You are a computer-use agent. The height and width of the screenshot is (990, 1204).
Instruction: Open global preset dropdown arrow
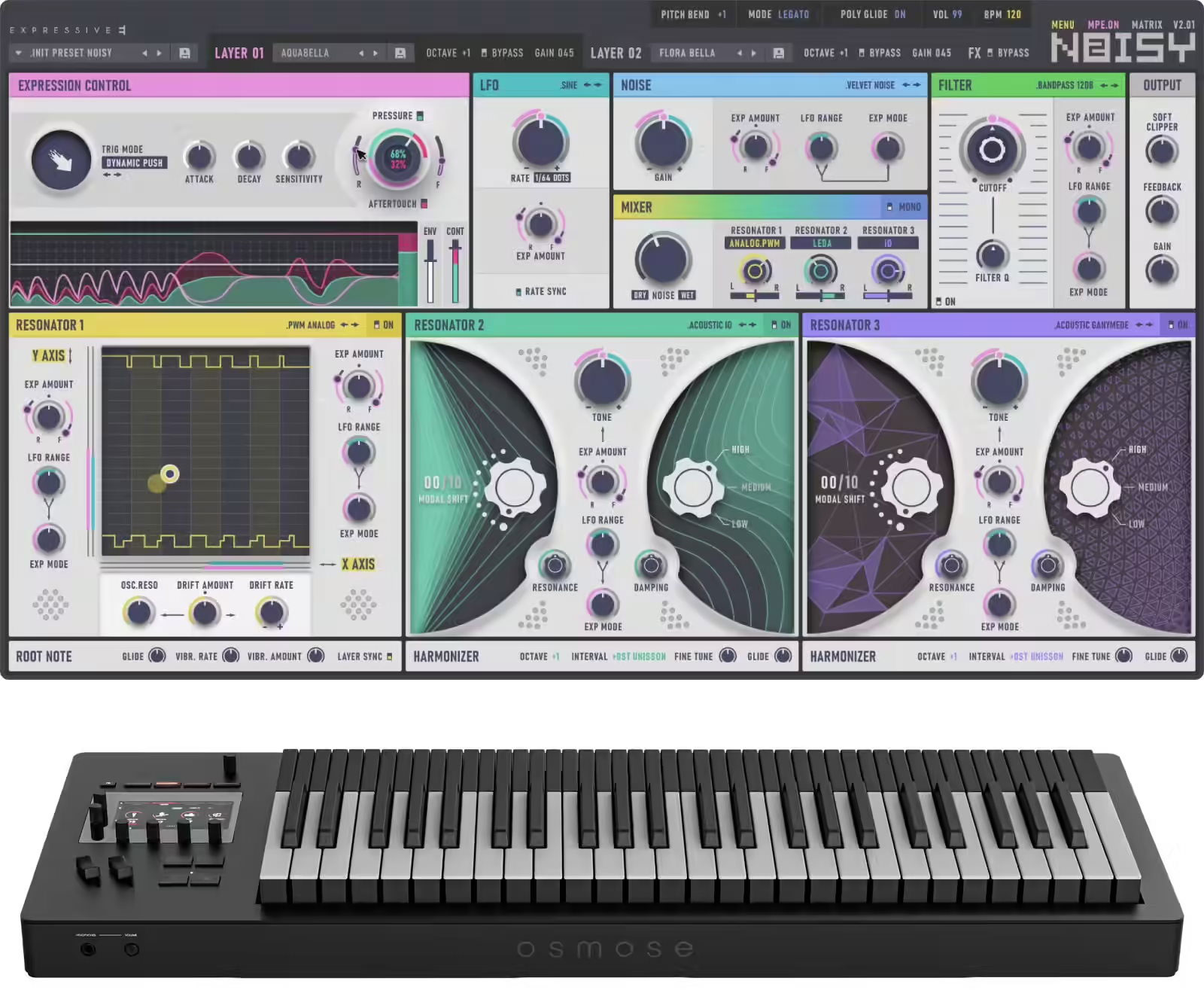click(18, 53)
